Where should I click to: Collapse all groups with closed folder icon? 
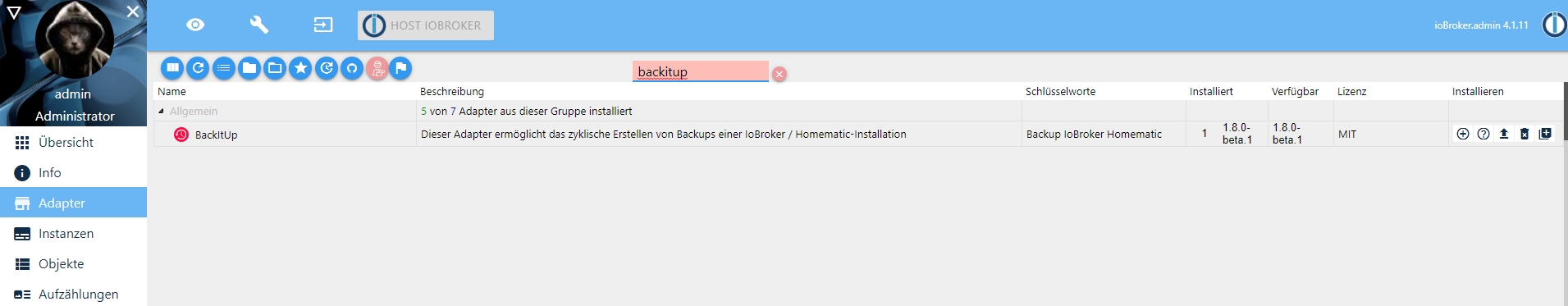(249, 68)
